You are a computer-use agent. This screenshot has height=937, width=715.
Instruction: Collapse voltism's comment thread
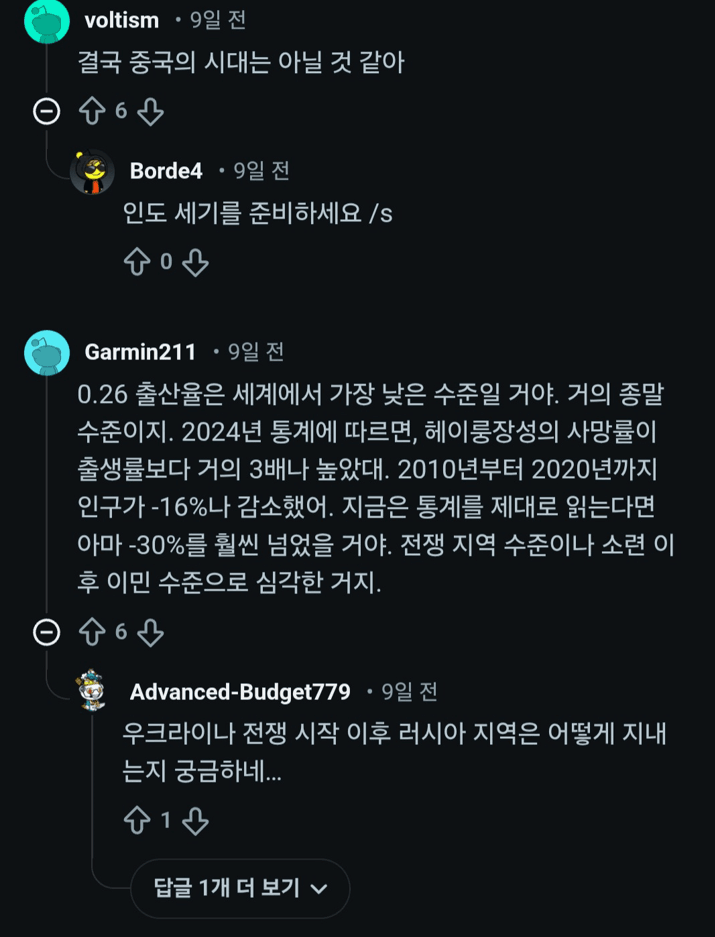[x=46, y=111]
